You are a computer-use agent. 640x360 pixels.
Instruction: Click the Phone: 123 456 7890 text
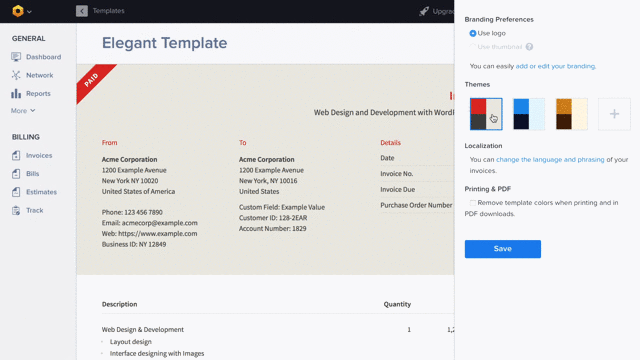132,212
